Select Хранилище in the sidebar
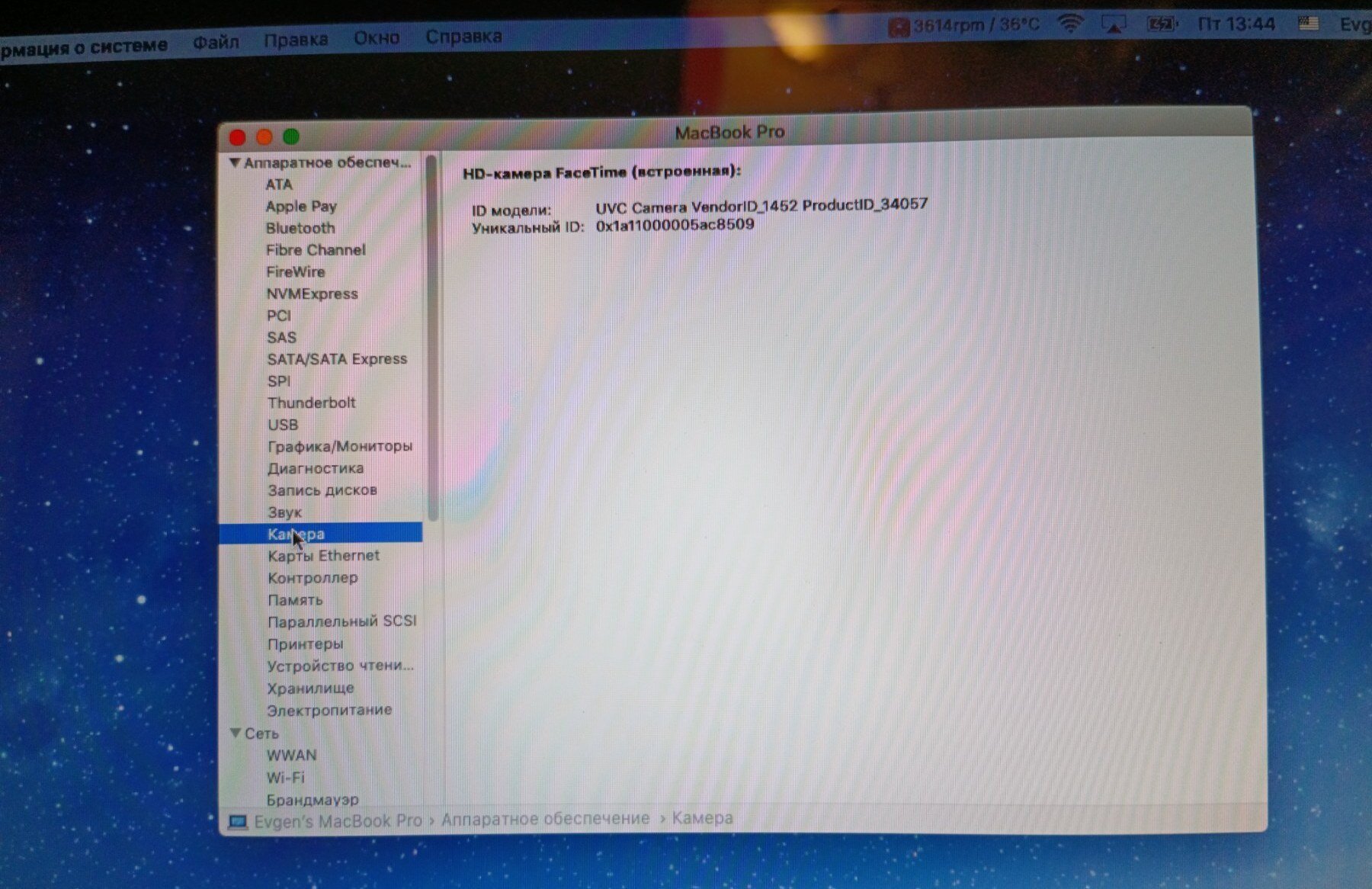Image resolution: width=1372 pixels, height=889 pixels. coord(310,688)
